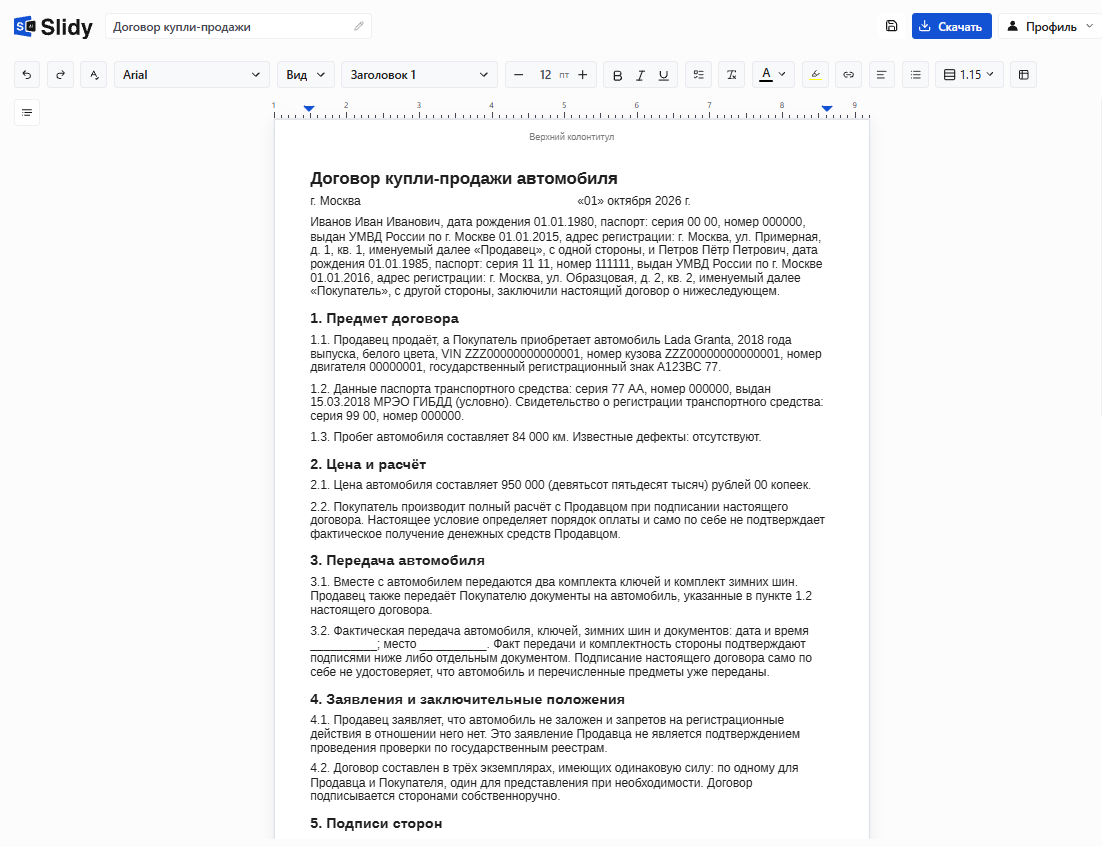
Task: Open the line spacing 1.15 dropdown
Action: point(969,75)
